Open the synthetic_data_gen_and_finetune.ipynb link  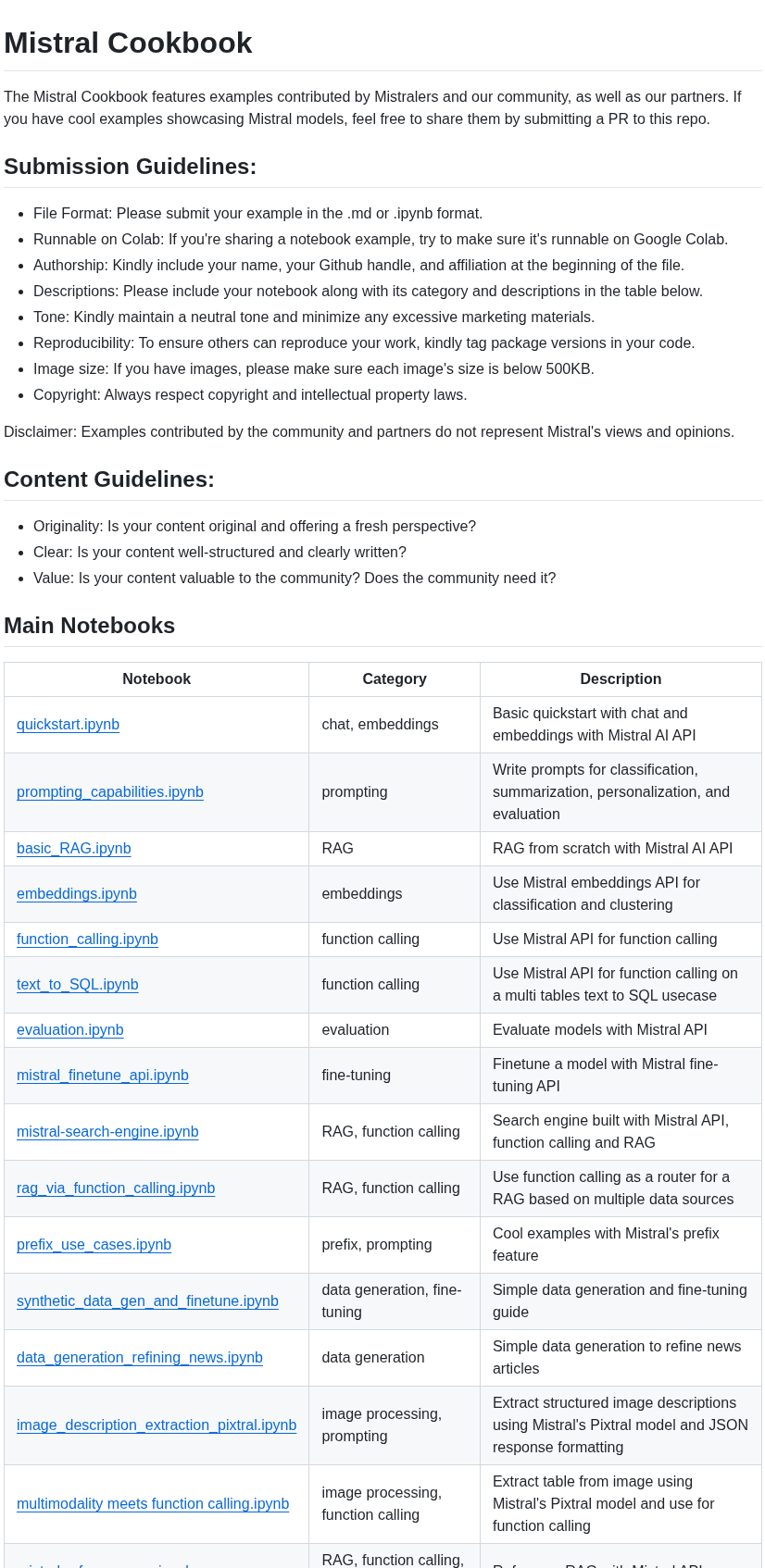point(147,1301)
